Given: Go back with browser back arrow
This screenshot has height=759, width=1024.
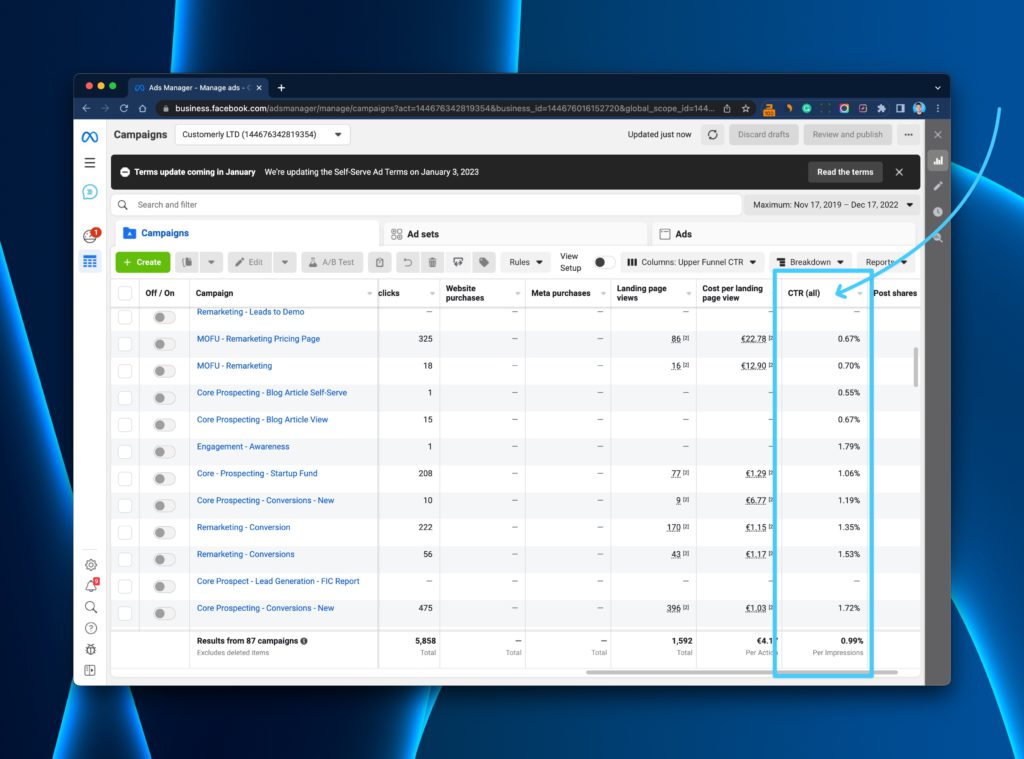Looking at the screenshot, I should coord(86,108).
